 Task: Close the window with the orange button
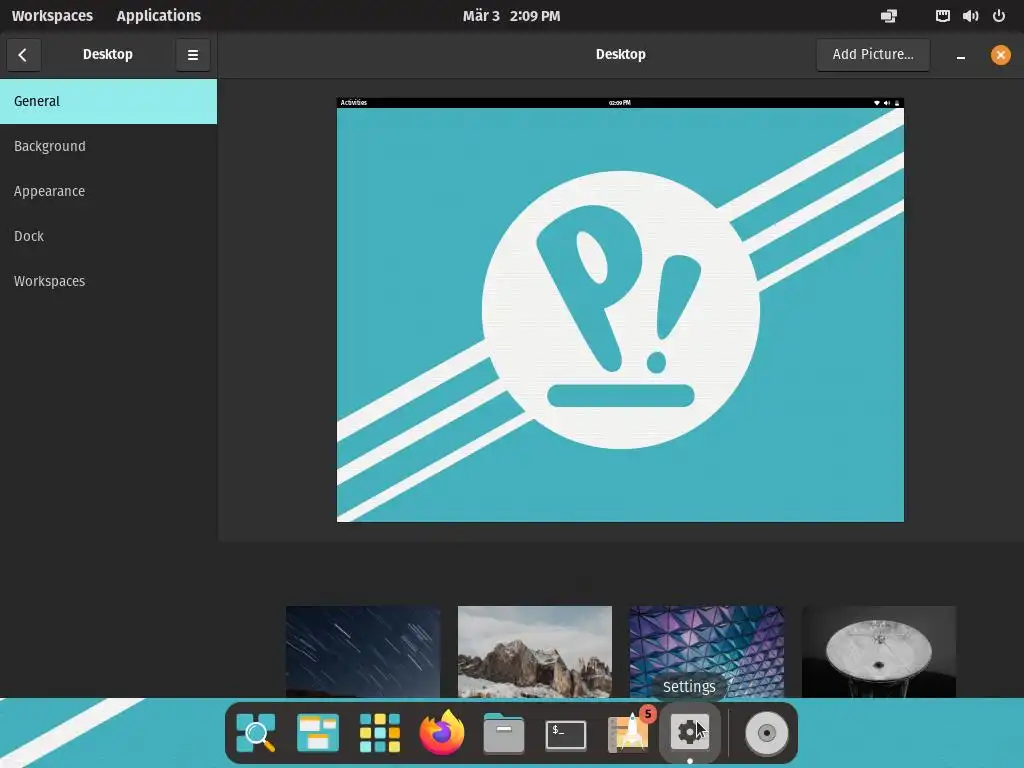tap(1000, 55)
